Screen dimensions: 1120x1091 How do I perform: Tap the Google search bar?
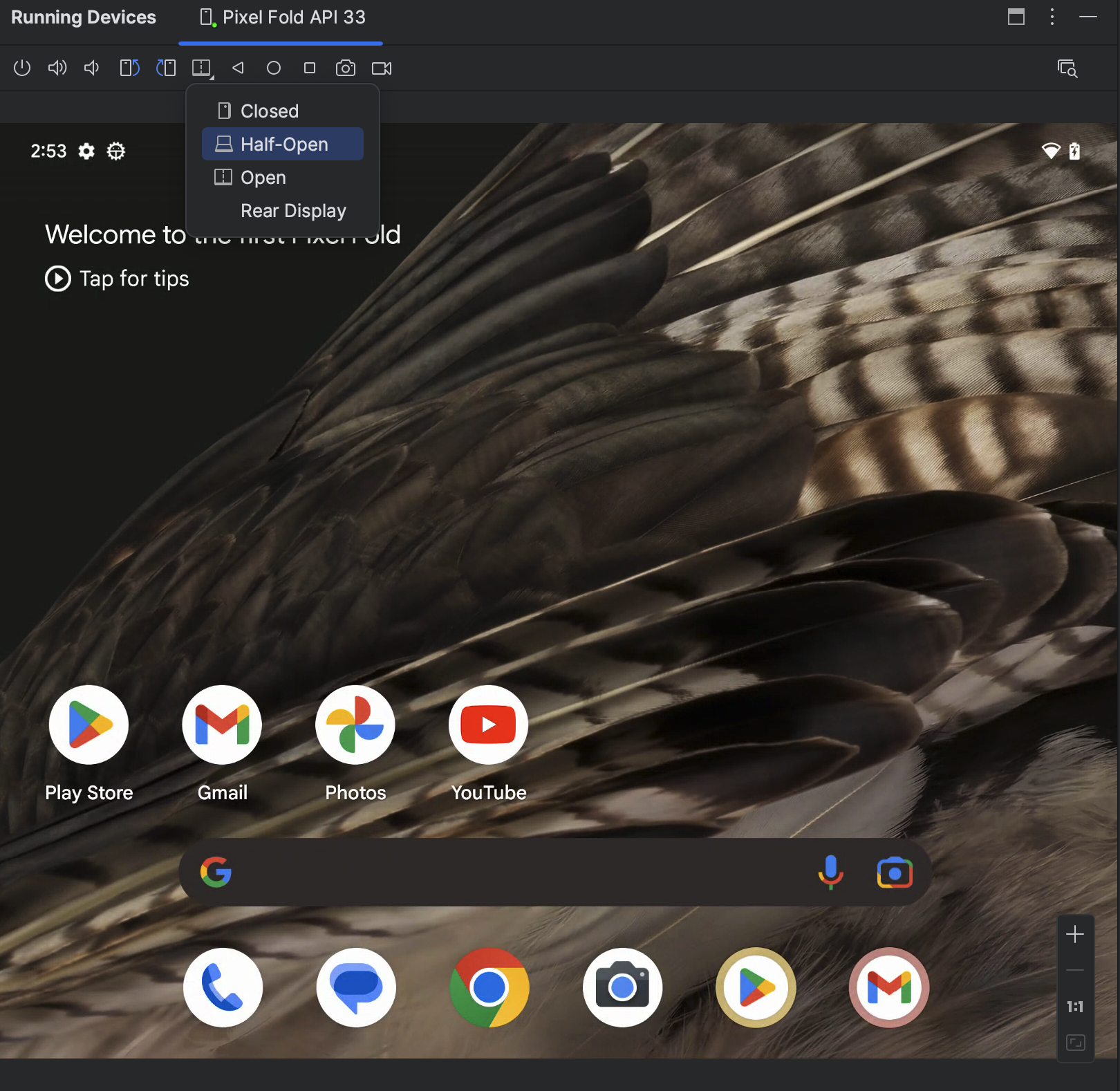[x=519, y=873]
